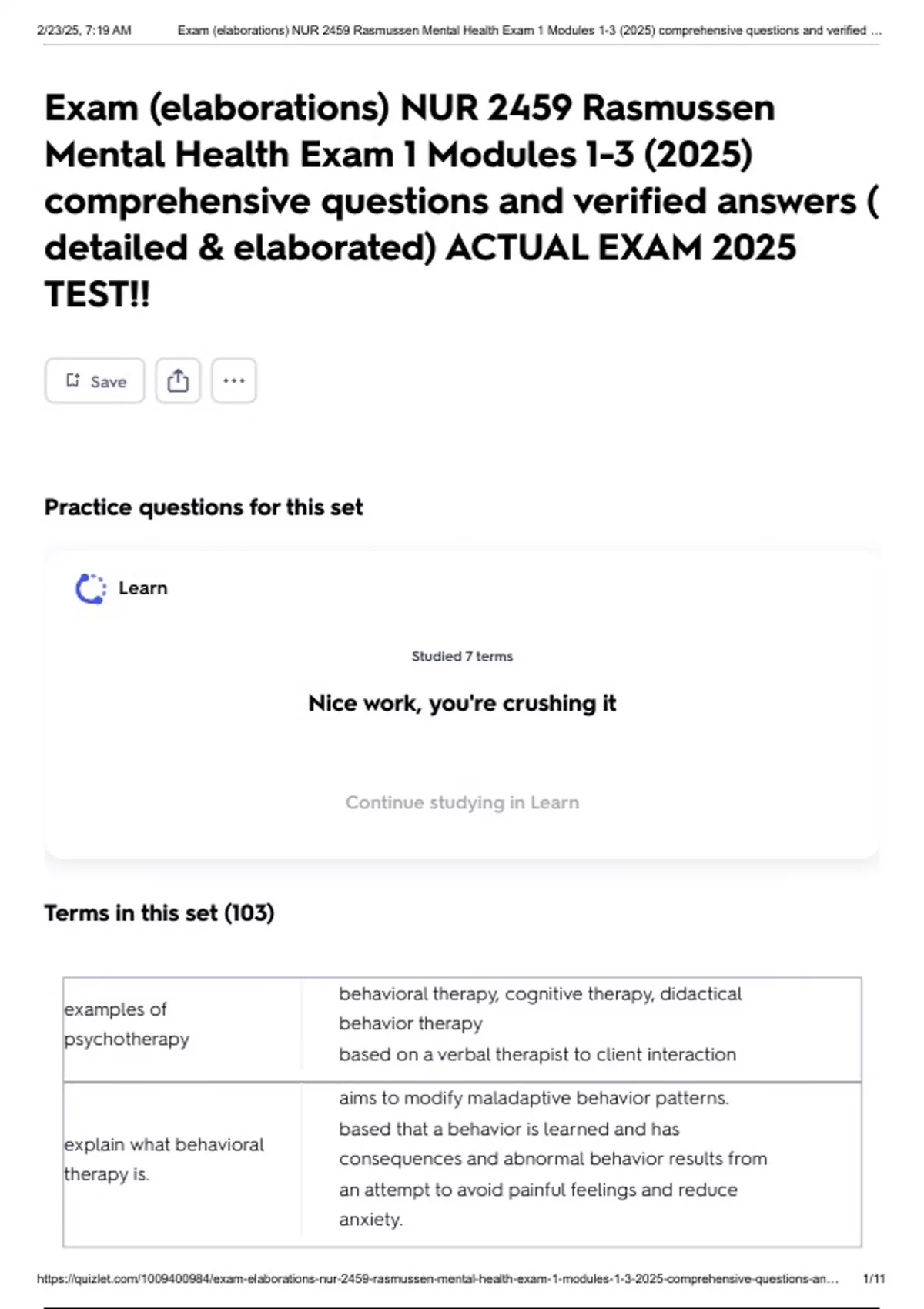The image size is (924, 1309).
Task: Click the 2/23/25 7:19 AM timestamp
Action: coord(84,31)
